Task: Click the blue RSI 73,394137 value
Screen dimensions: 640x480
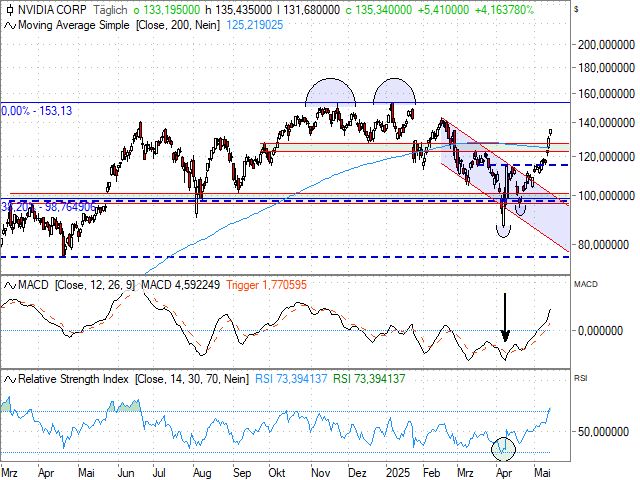Action: point(291,379)
